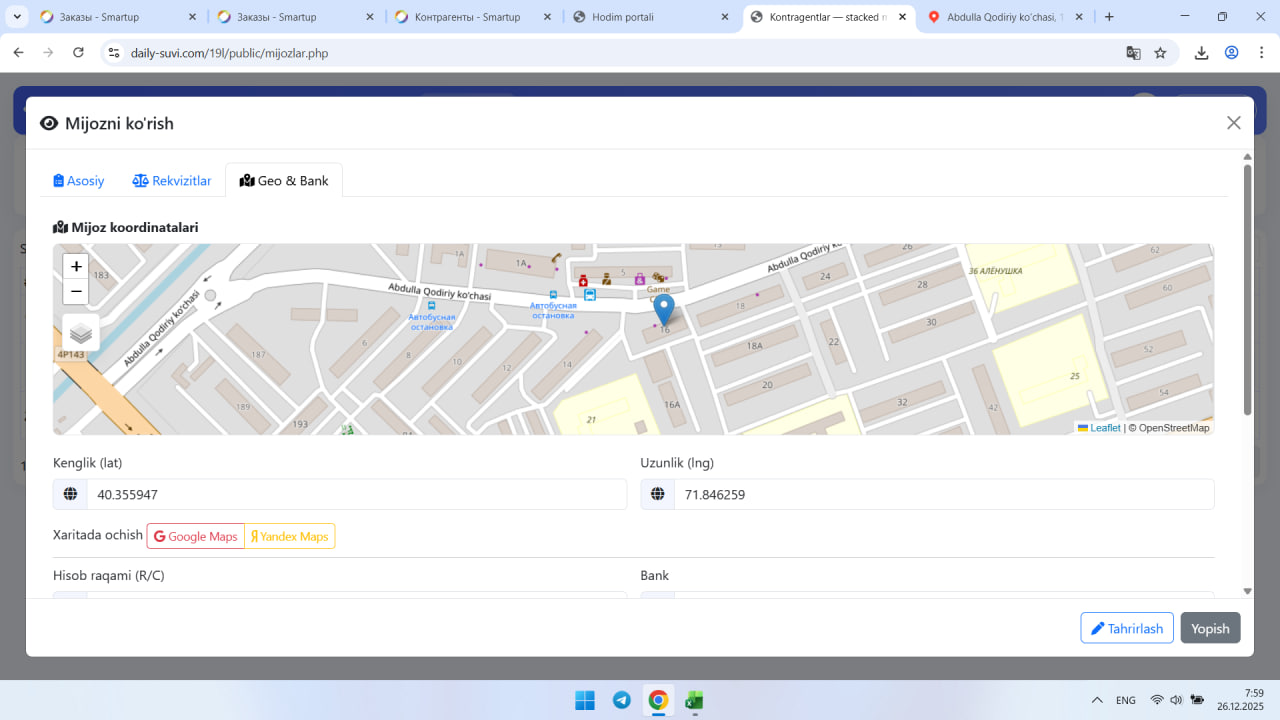The width and height of the screenshot is (1280, 720).
Task: Bookmark this page with the star icon
Action: tap(1160, 53)
